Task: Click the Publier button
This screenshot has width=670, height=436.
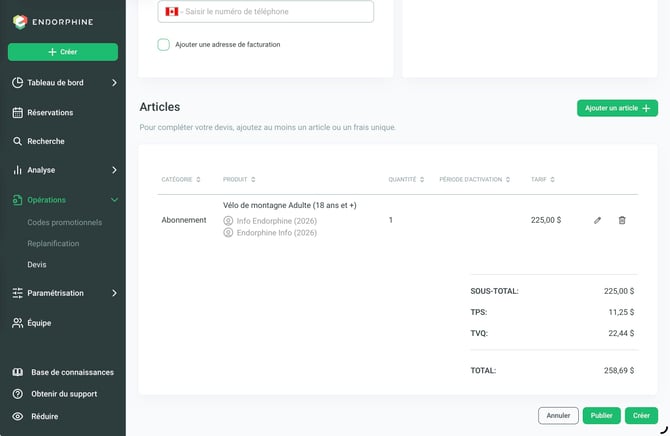Action: pos(602,415)
